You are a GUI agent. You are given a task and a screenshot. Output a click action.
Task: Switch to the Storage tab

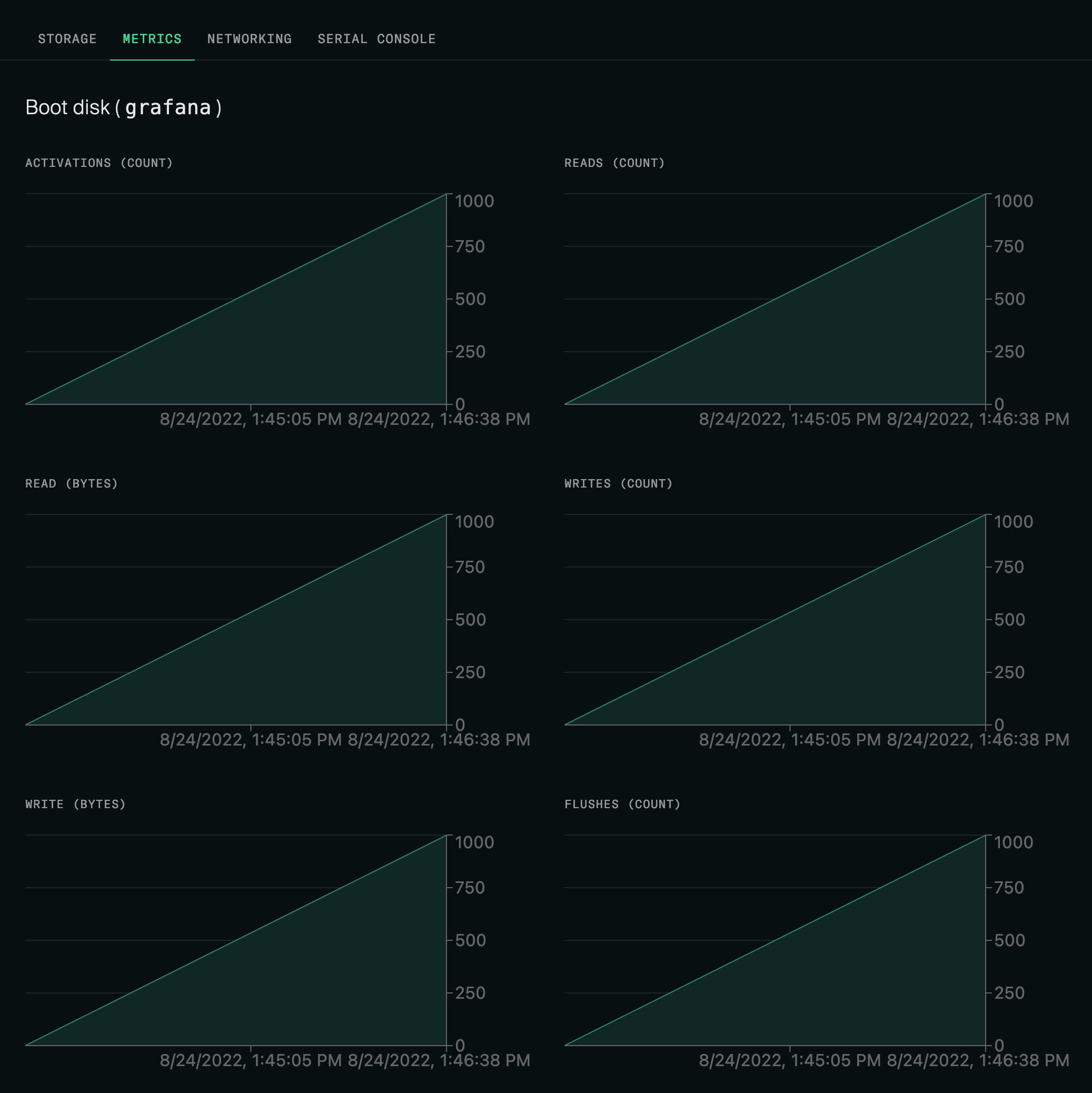tap(67, 39)
